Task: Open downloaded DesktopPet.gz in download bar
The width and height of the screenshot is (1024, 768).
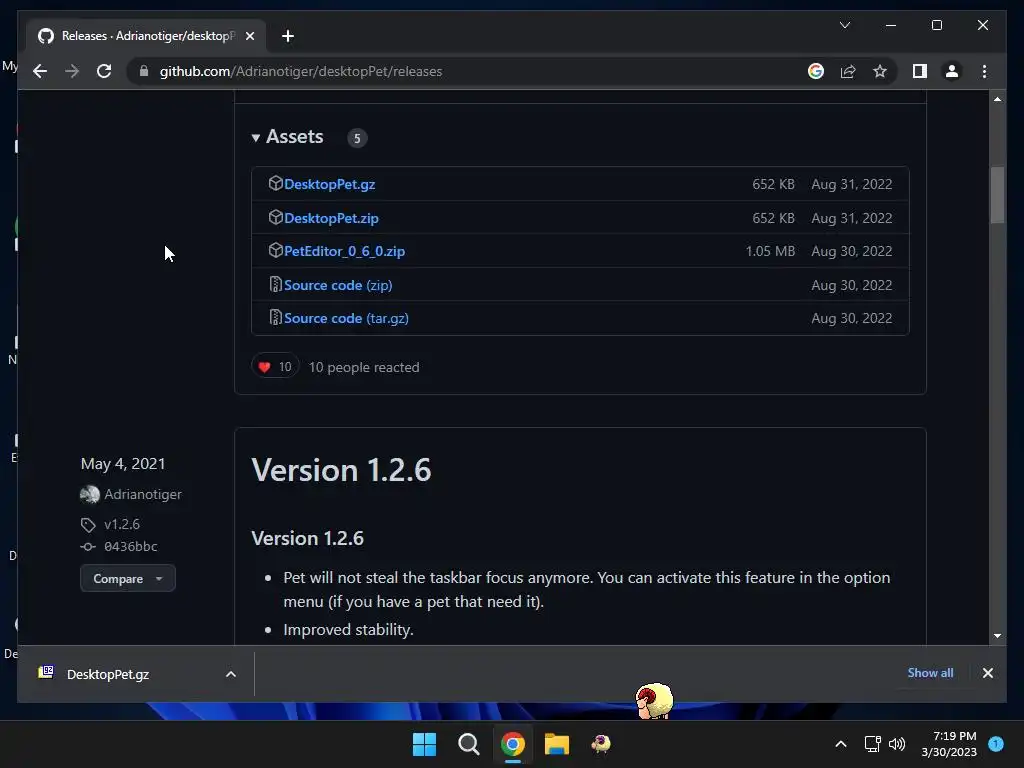Action: coord(108,674)
